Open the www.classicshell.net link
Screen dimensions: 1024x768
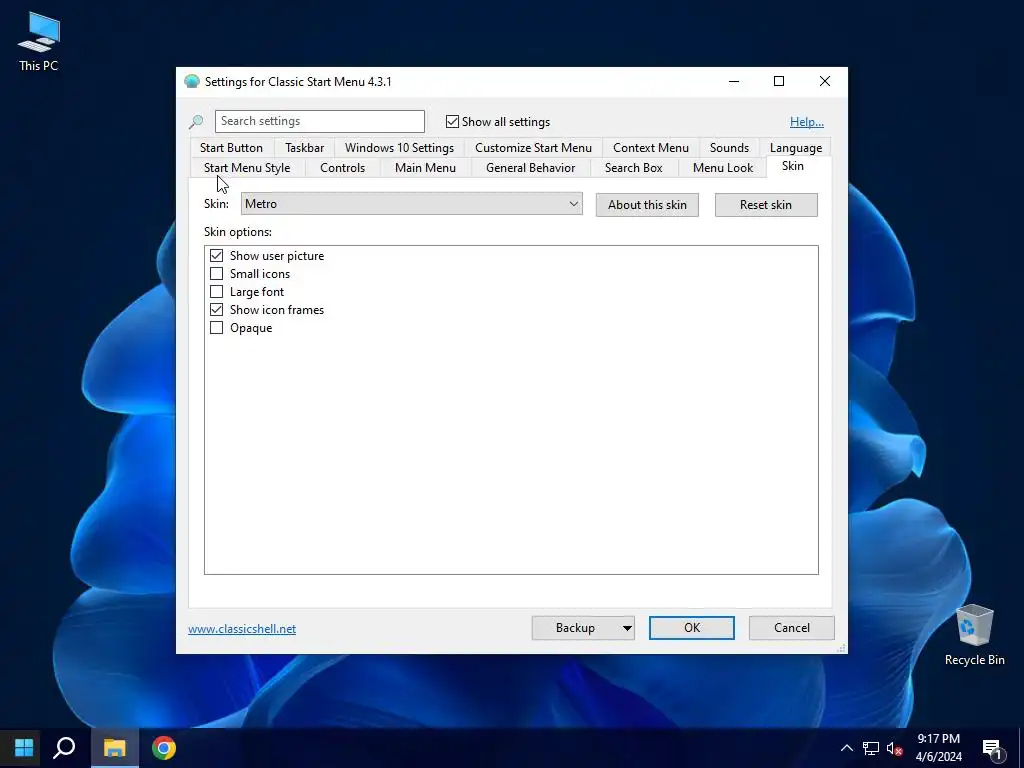coord(242,629)
